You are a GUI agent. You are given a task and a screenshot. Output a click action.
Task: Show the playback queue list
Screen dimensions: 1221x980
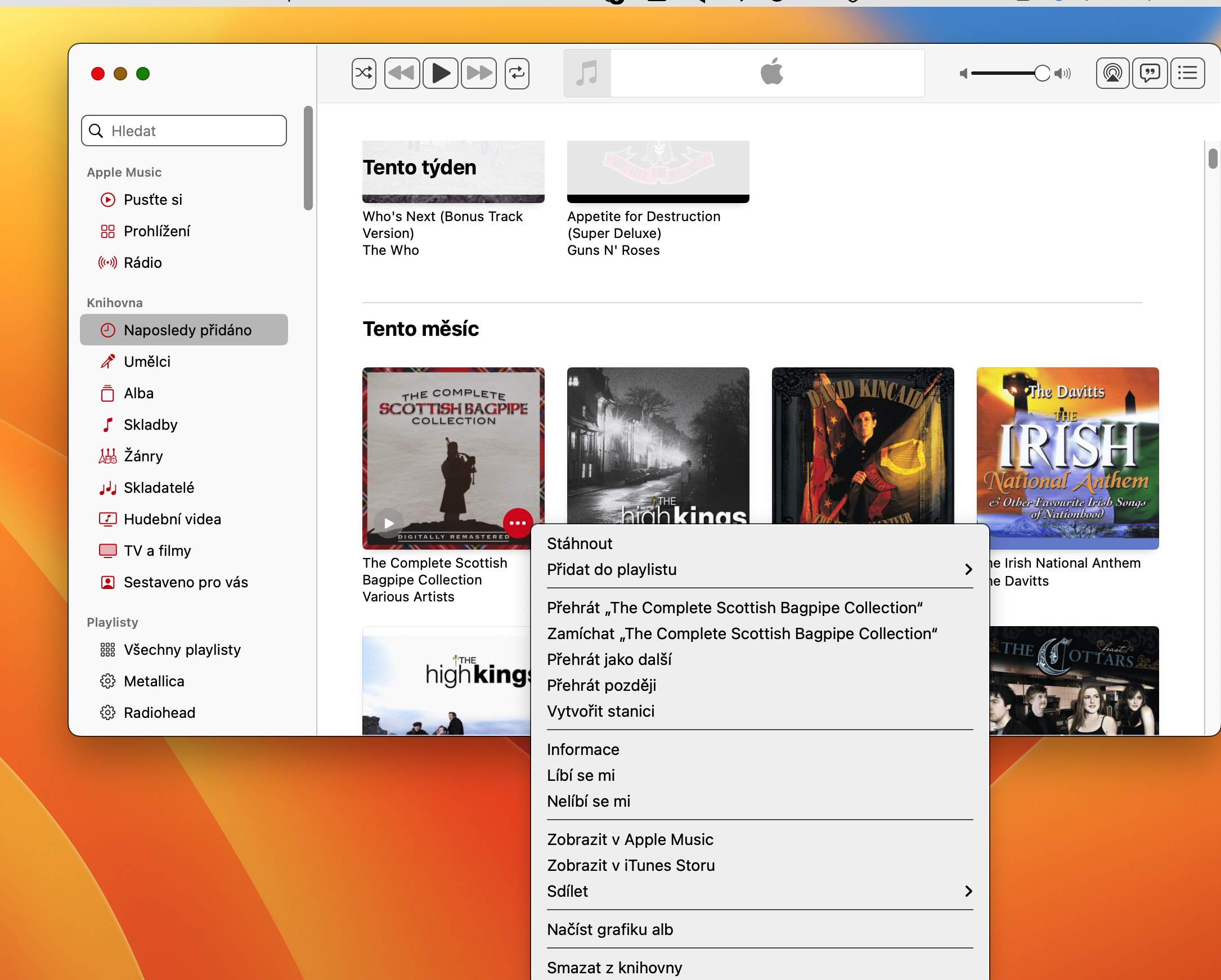[x=1187, y=73]
